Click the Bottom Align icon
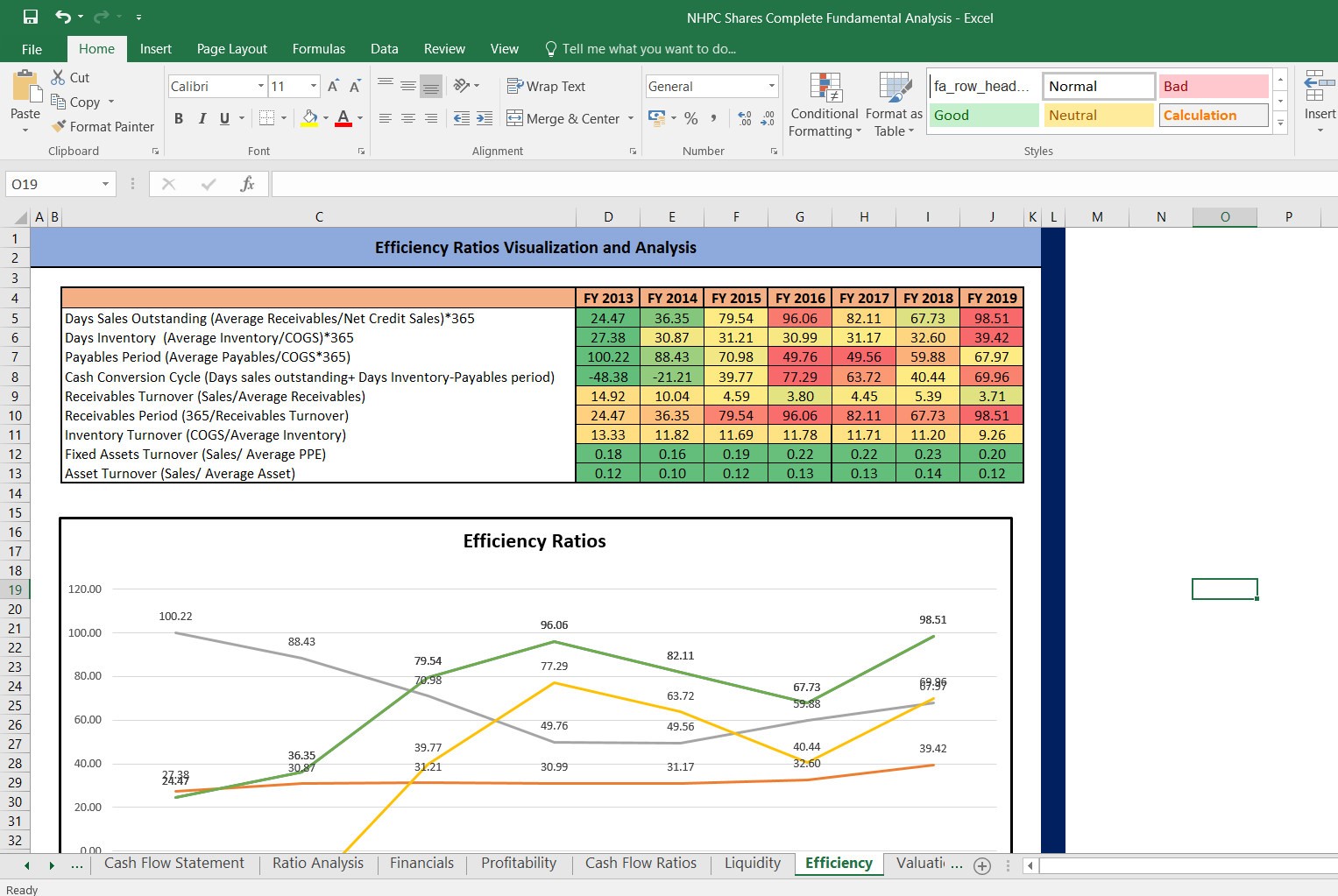 point(430,86)
